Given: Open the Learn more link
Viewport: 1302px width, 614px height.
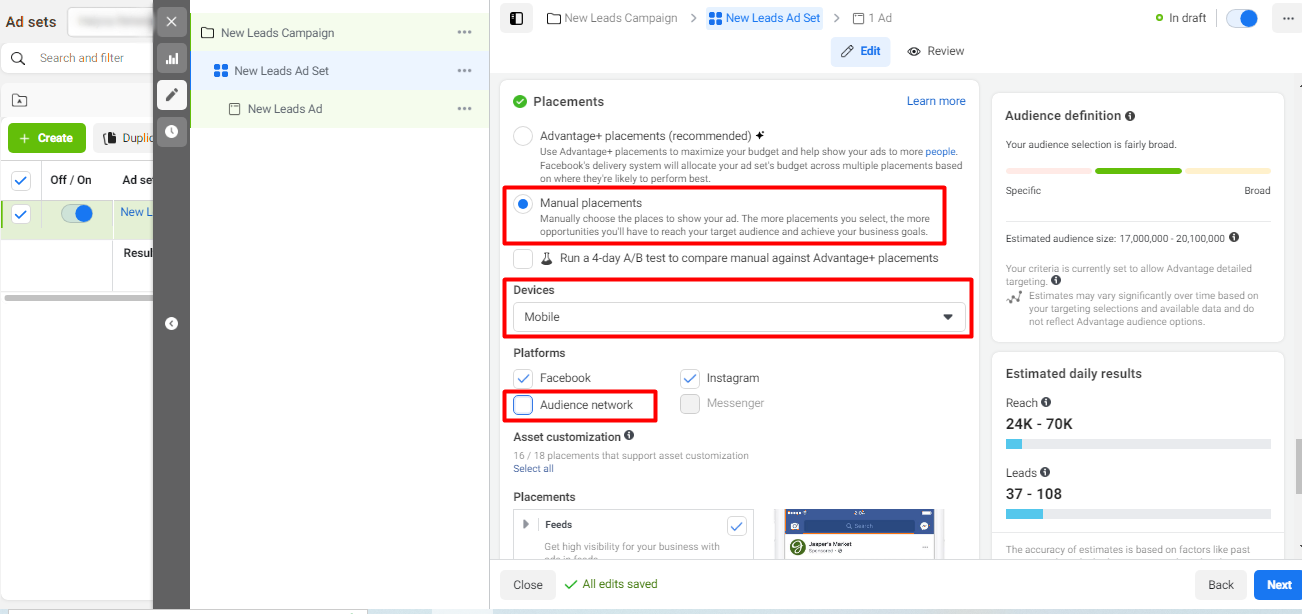Looking at the screenshot, I should point(936,101).
